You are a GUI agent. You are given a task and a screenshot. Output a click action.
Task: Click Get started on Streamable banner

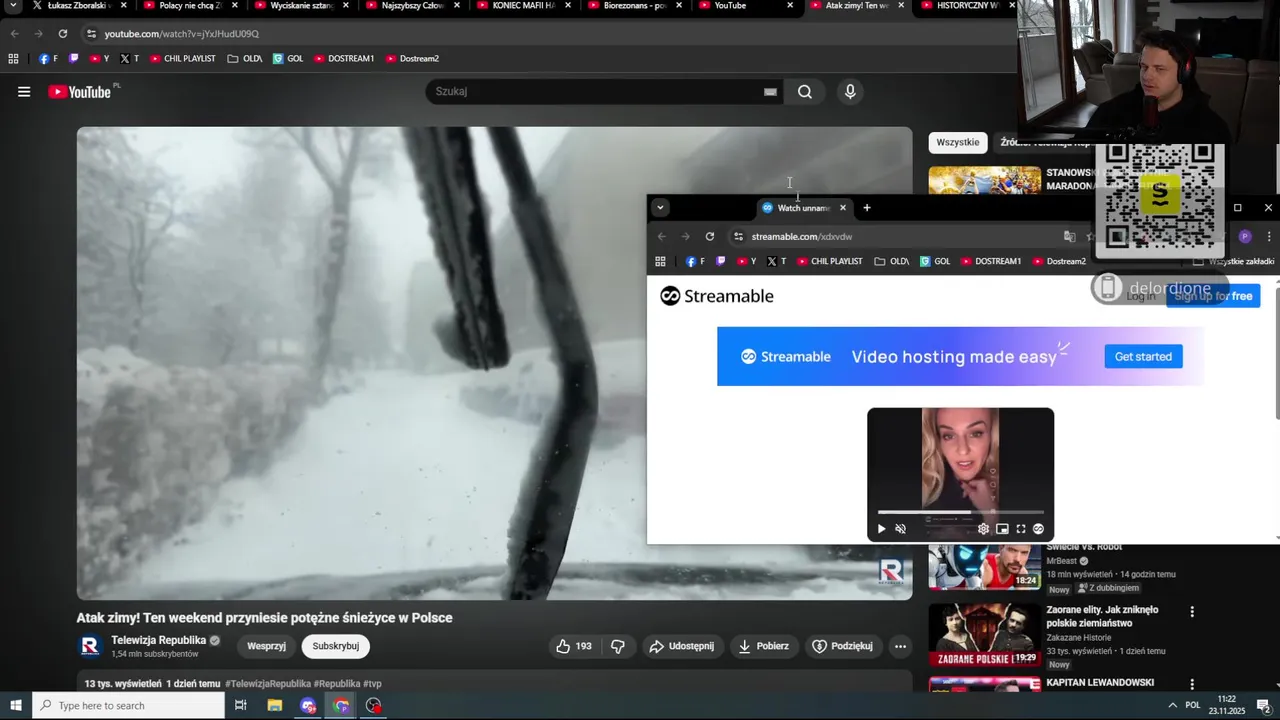[1143, 357]
